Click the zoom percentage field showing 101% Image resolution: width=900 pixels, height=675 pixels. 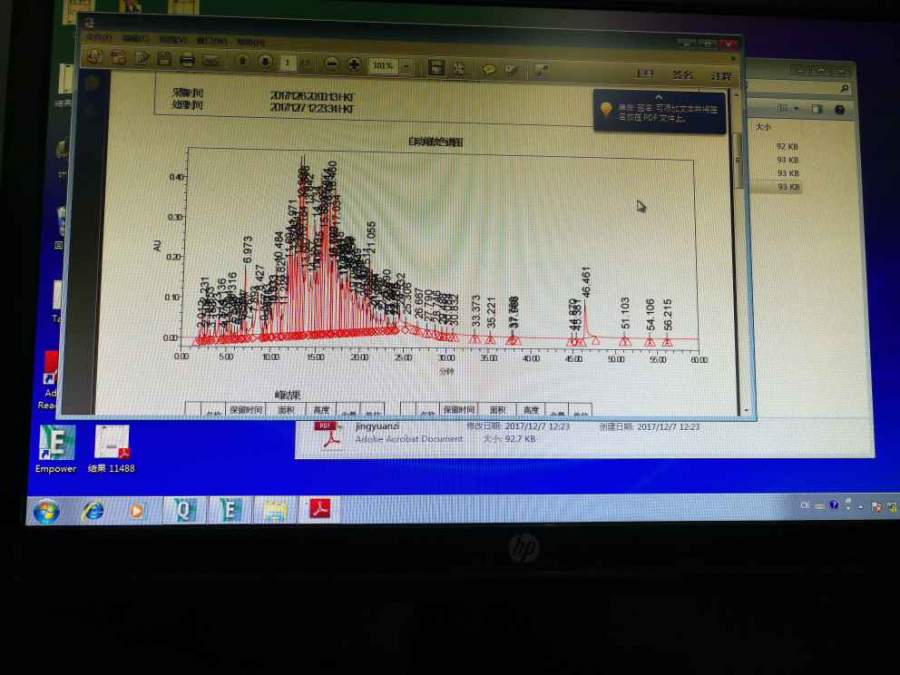[x=383, y=65]
